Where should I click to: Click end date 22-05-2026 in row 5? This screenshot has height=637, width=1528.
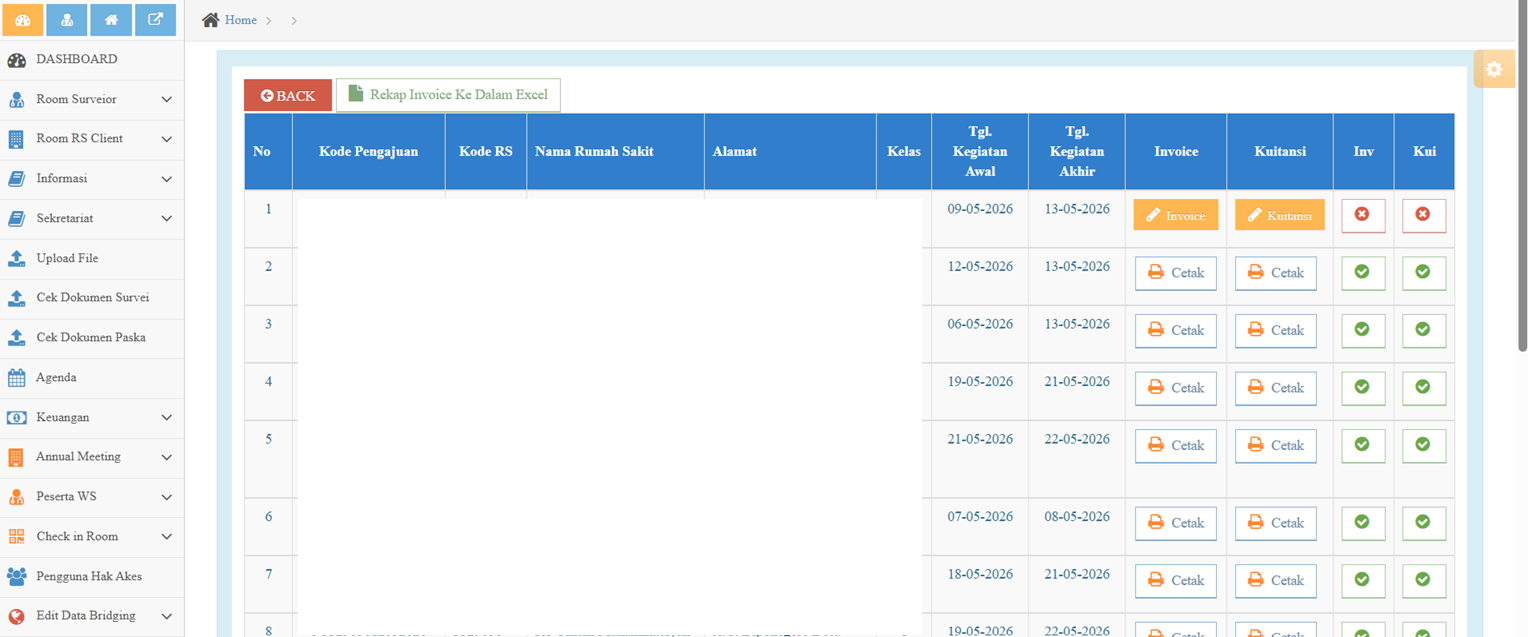1076,439
